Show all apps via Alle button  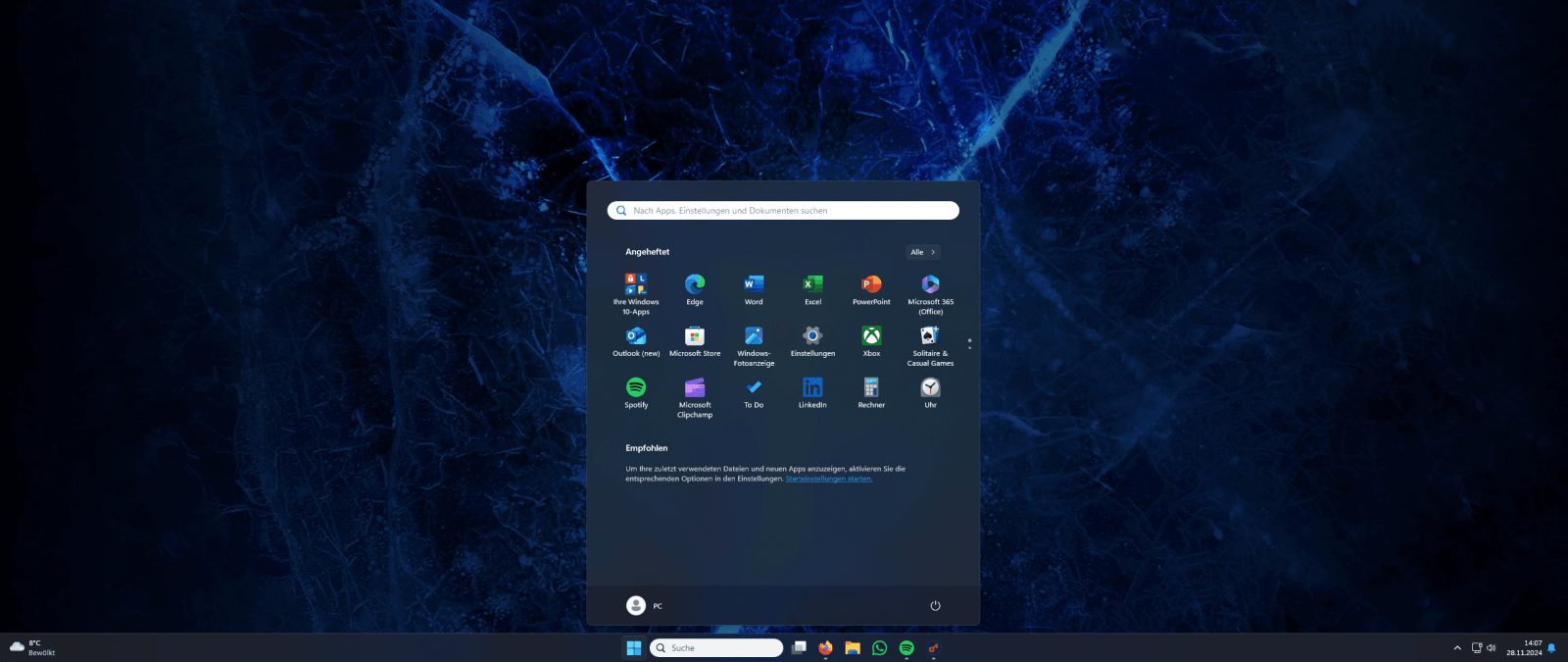[x=922, y=252]
